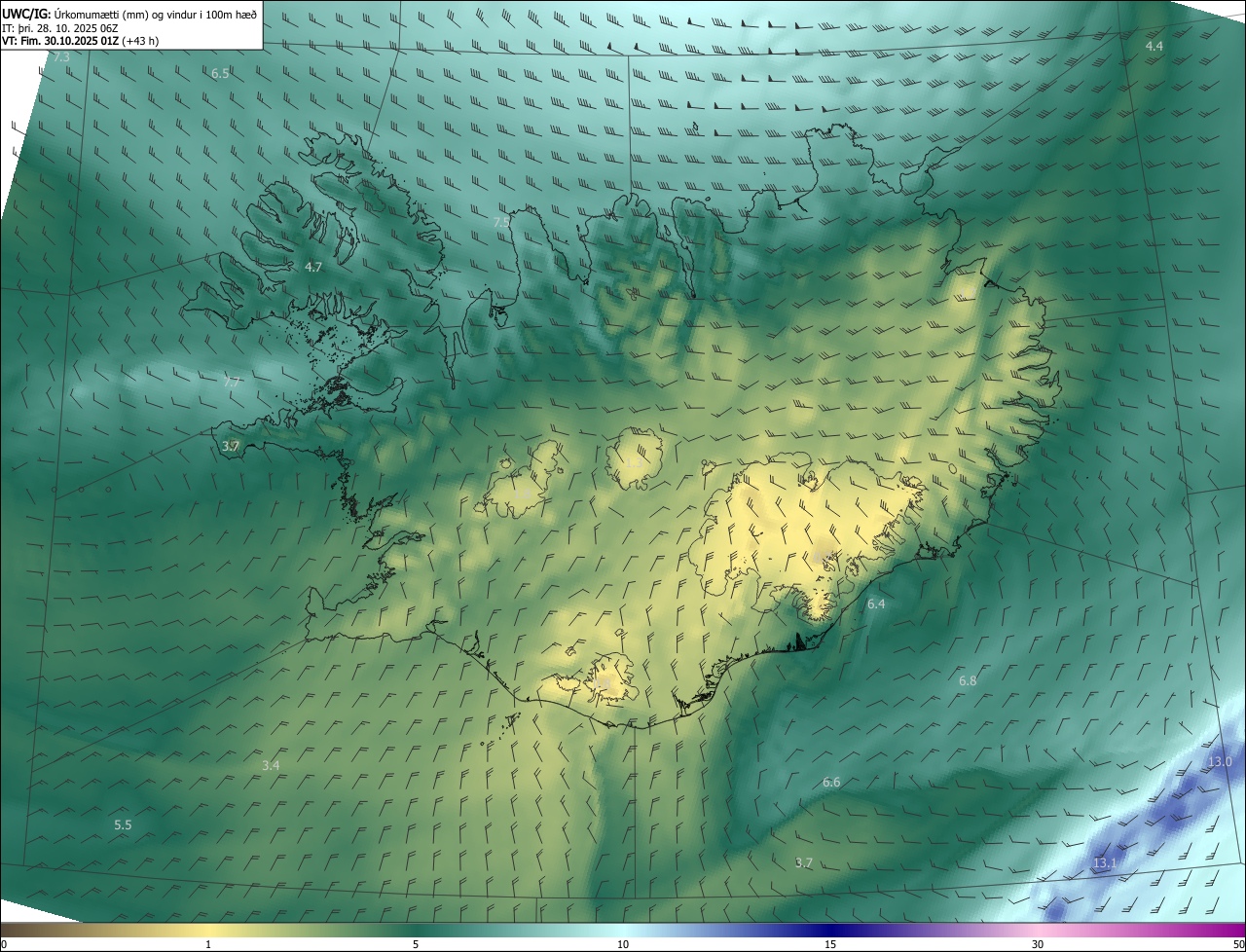Screen dimensions: 1246x952
Task: Click the "50" tick on the color scale
Action: click(x=1237, y=945)
